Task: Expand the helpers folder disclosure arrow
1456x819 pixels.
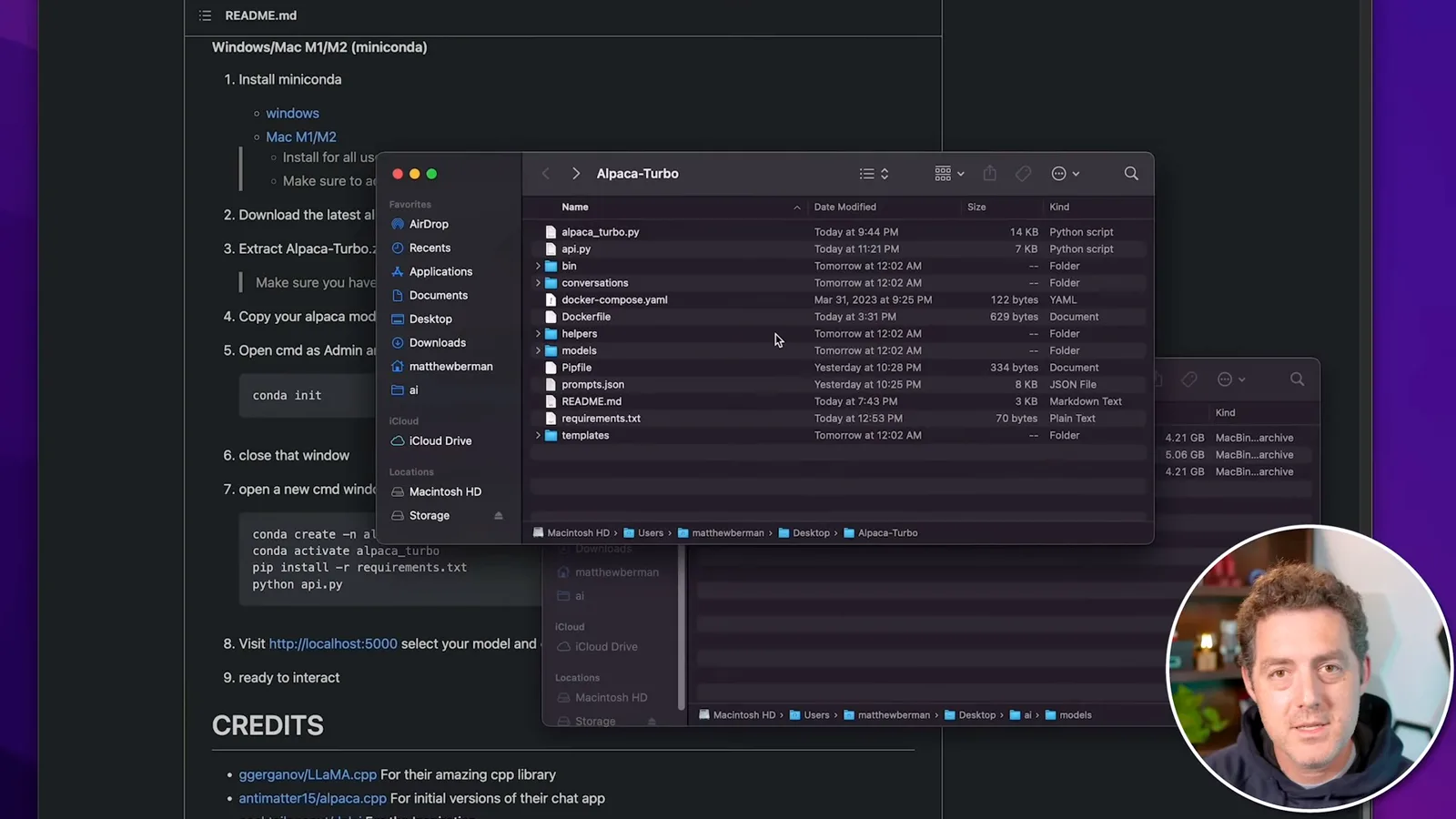Action: (538, 334)
